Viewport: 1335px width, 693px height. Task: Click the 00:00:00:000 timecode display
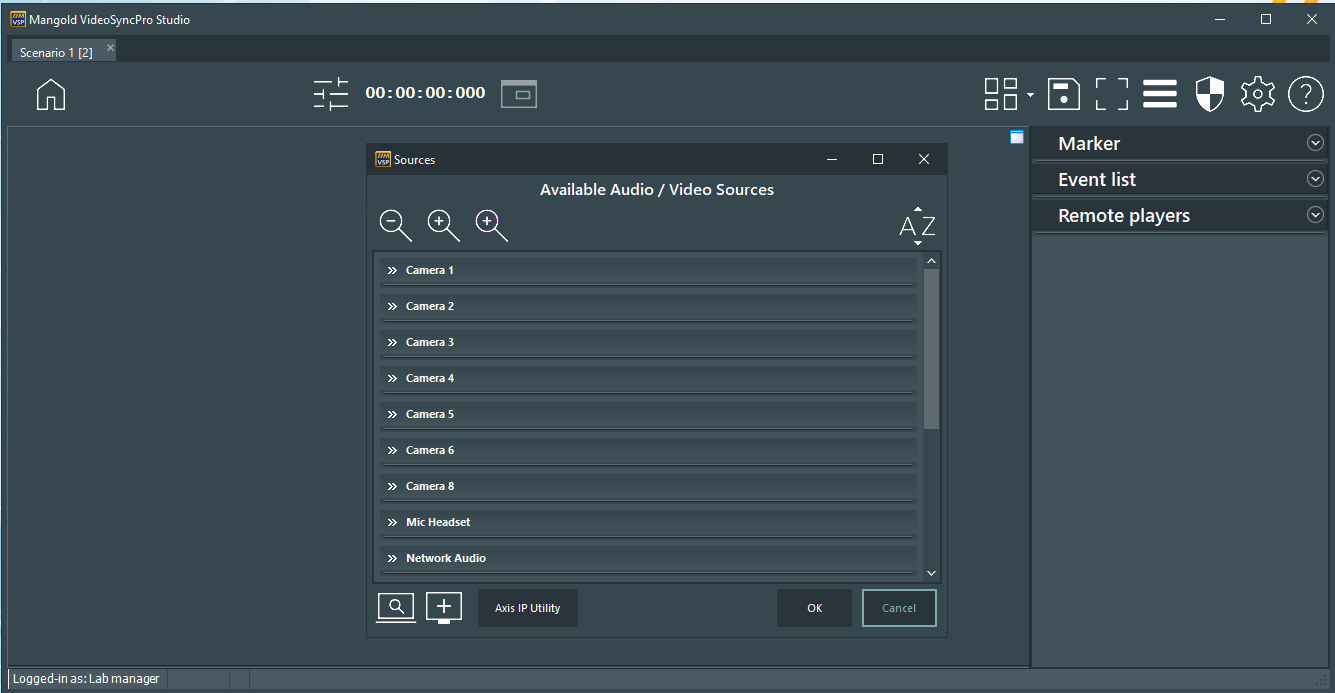pyautogui.click(x=425, y=93)
